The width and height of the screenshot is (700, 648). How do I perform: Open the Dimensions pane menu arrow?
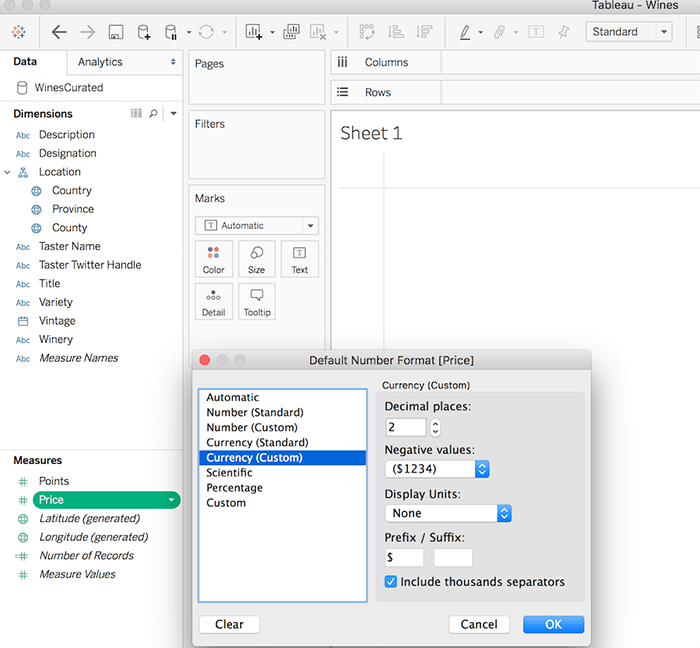173,113
